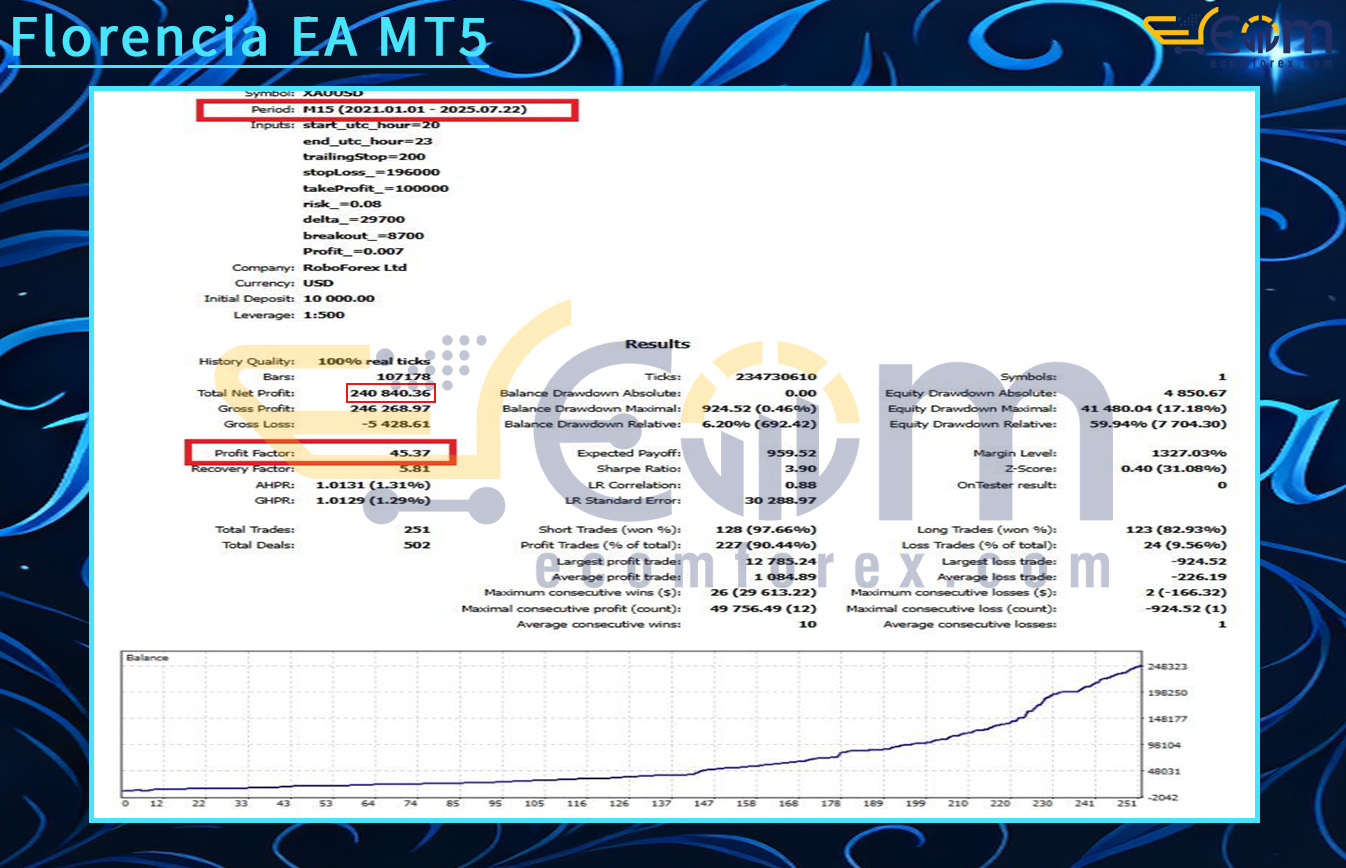This screenshot has height=868, width=1346.
Task: Click the Florencia EA MT5 title
Action: tap(248, 36)
